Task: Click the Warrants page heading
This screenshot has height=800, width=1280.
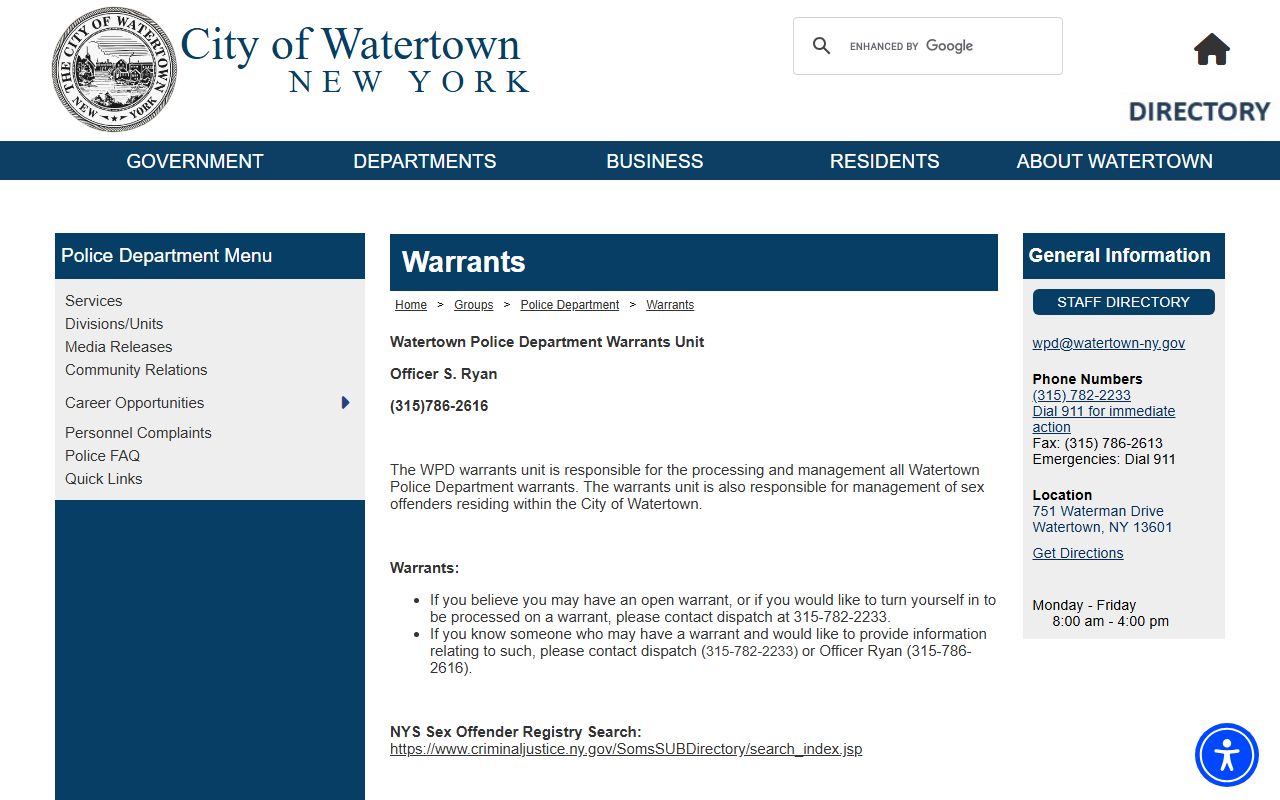Action: (464, 262)
